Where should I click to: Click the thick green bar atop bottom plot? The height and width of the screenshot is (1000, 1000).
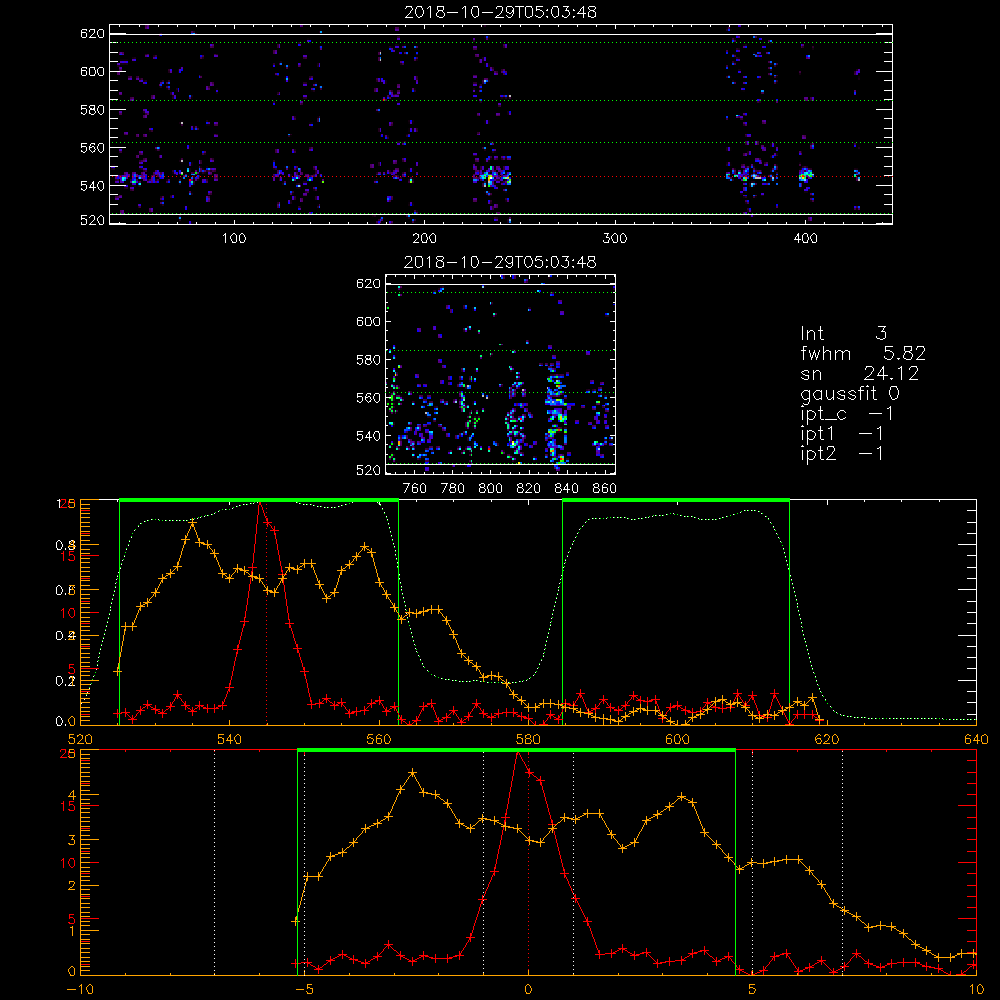517,751
